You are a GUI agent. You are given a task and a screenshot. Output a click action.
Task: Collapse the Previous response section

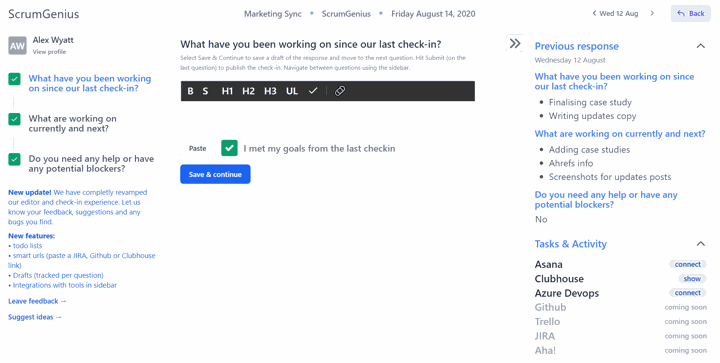701,46
